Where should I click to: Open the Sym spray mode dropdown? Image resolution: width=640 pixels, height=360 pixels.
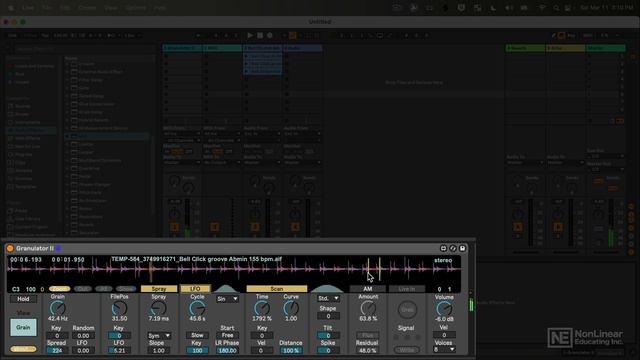pos(159,336)
